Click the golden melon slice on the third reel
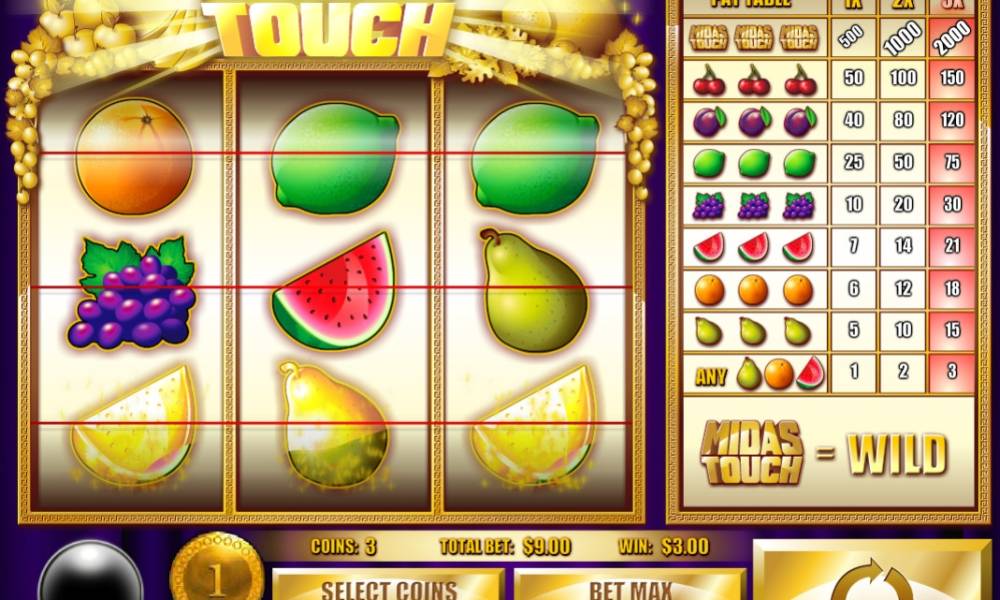 (535, 425)
